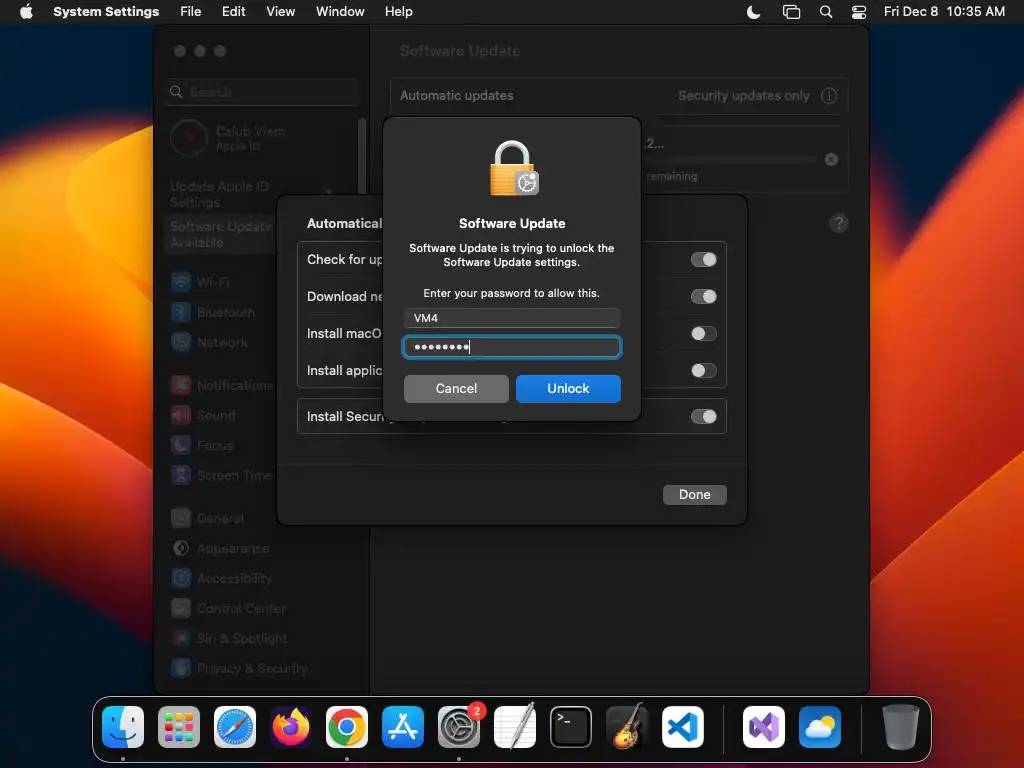The image size is (1024, 768).
Task: Open Safari from the Dock
Action: pos(235,727)
